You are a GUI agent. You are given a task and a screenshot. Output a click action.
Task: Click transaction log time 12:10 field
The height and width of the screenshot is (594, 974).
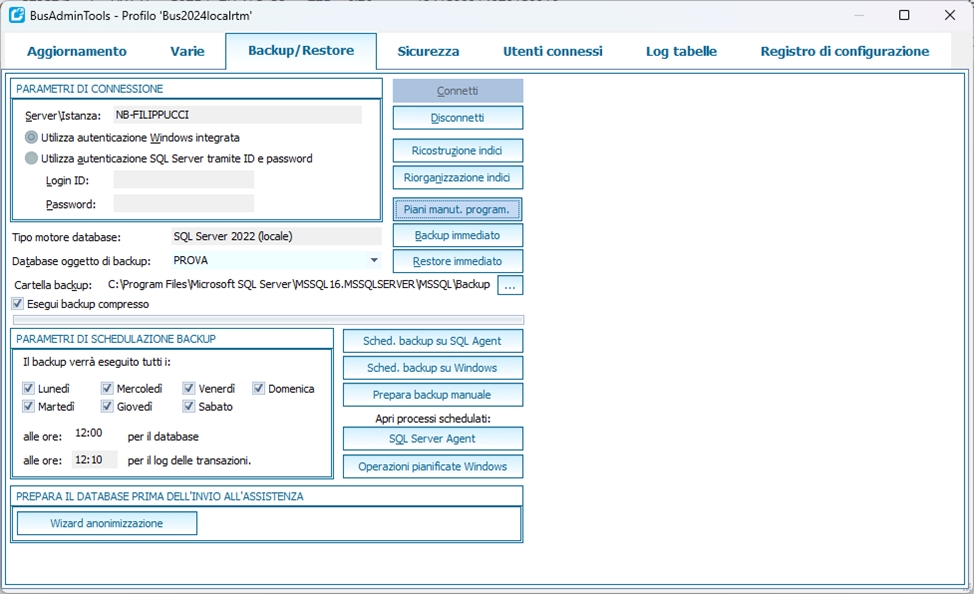pos(94,460)
